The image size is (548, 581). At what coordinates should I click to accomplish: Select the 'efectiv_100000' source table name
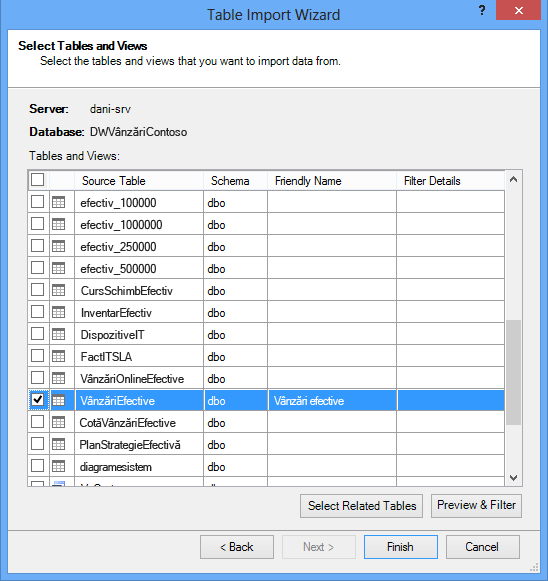pyautogui.click(x=118, y=203)
